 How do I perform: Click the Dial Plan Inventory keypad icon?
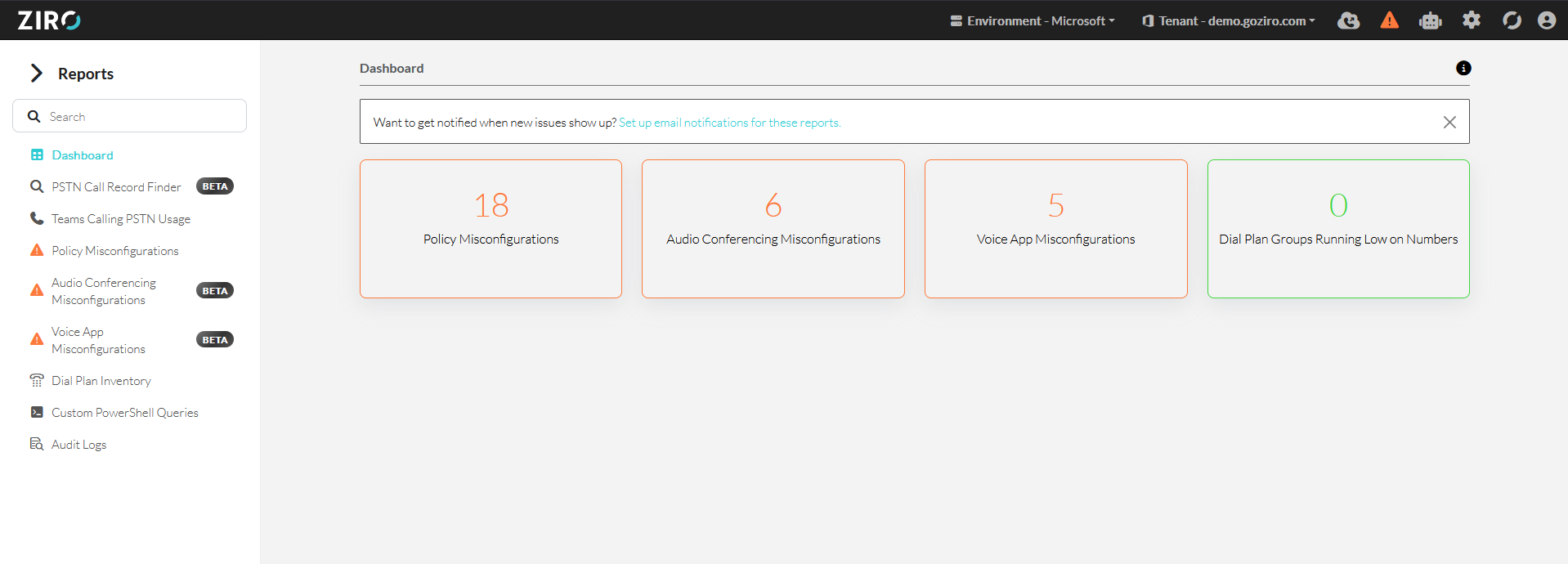tap(37, 380)
